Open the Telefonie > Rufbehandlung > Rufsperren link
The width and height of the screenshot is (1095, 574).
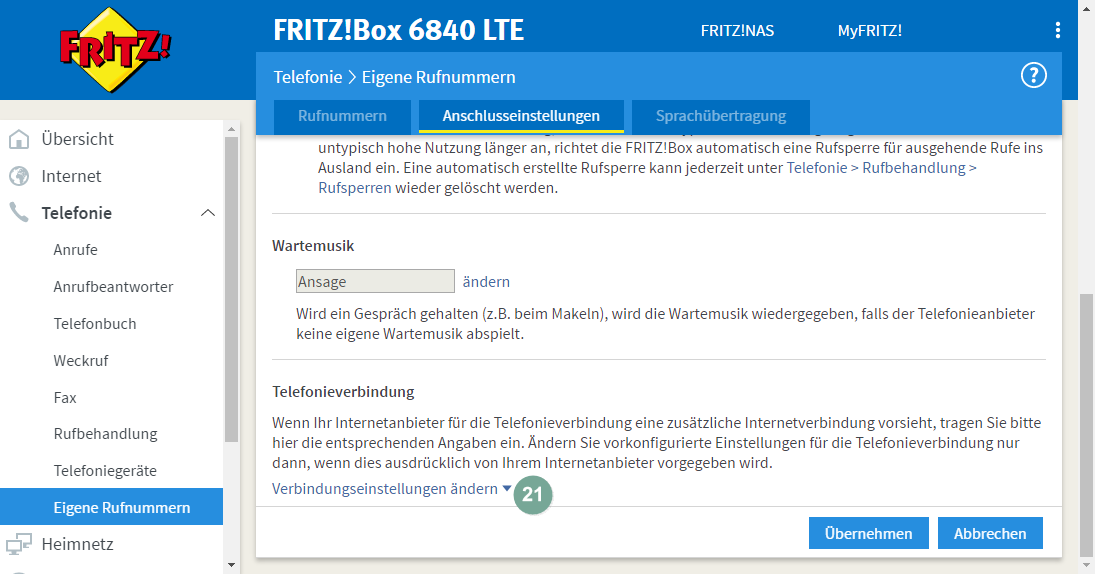(880, 168)
